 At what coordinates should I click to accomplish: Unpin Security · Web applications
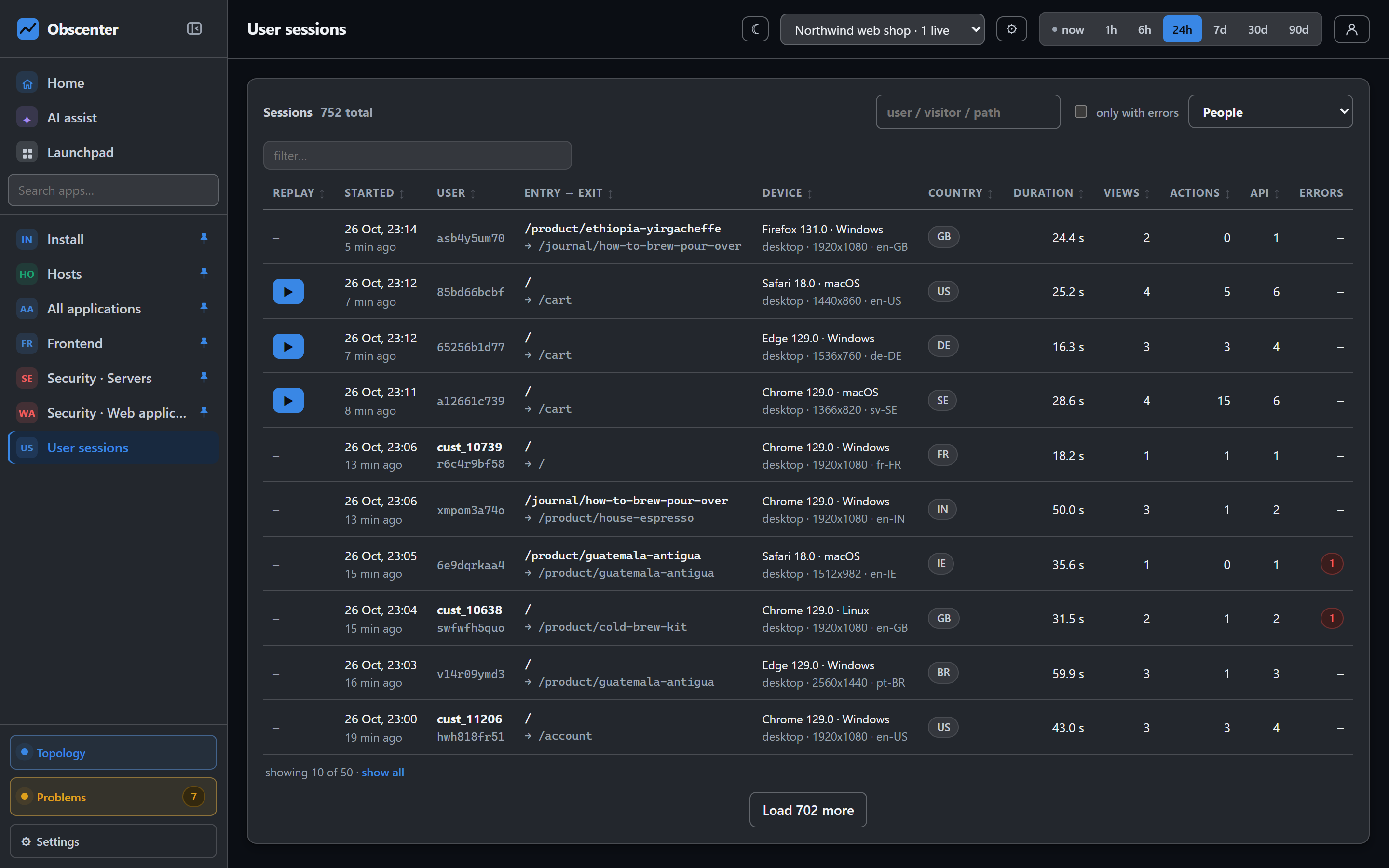point(204,413)
